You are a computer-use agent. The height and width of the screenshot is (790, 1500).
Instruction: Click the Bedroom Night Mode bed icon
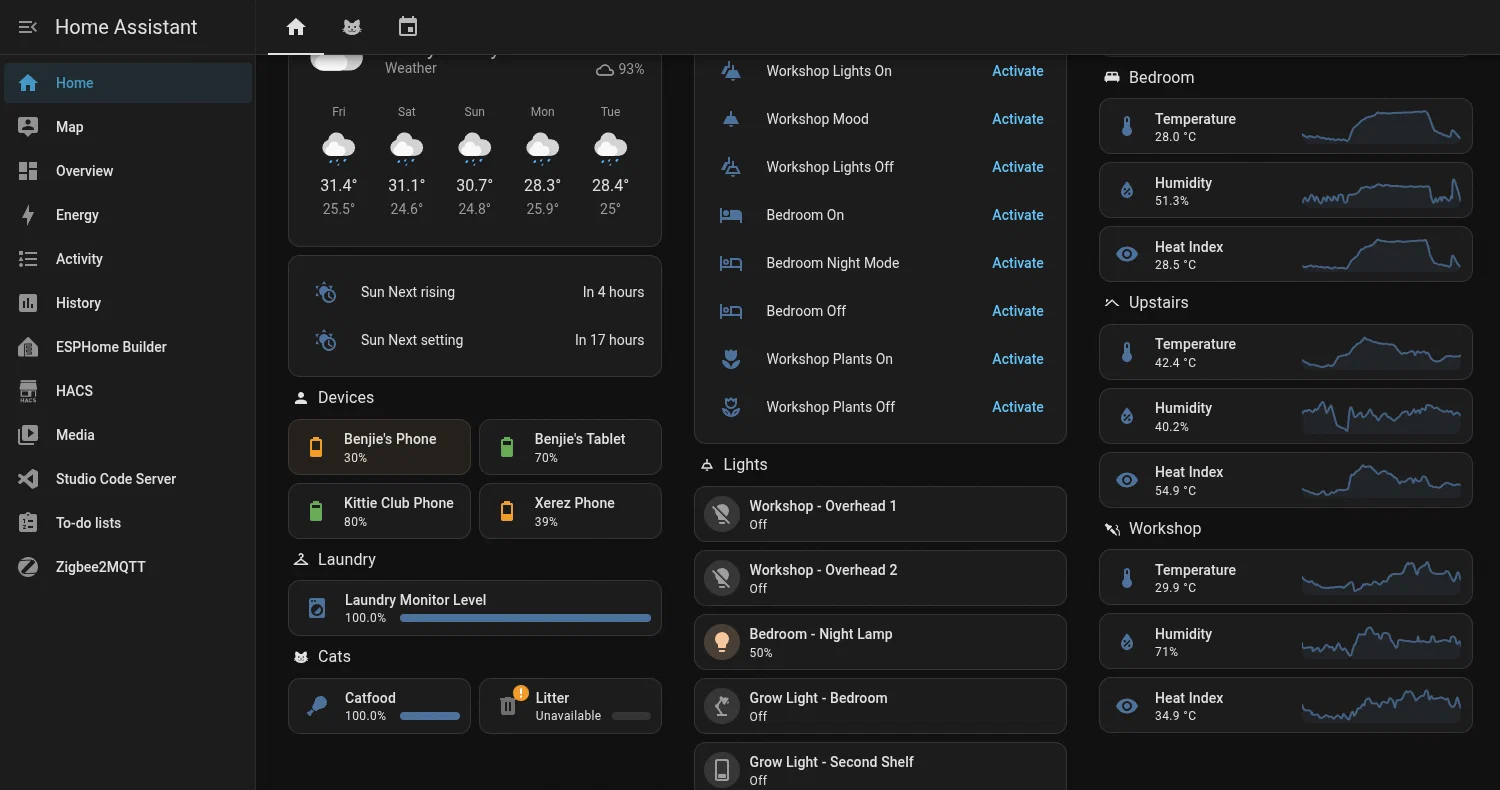[731, 263]
